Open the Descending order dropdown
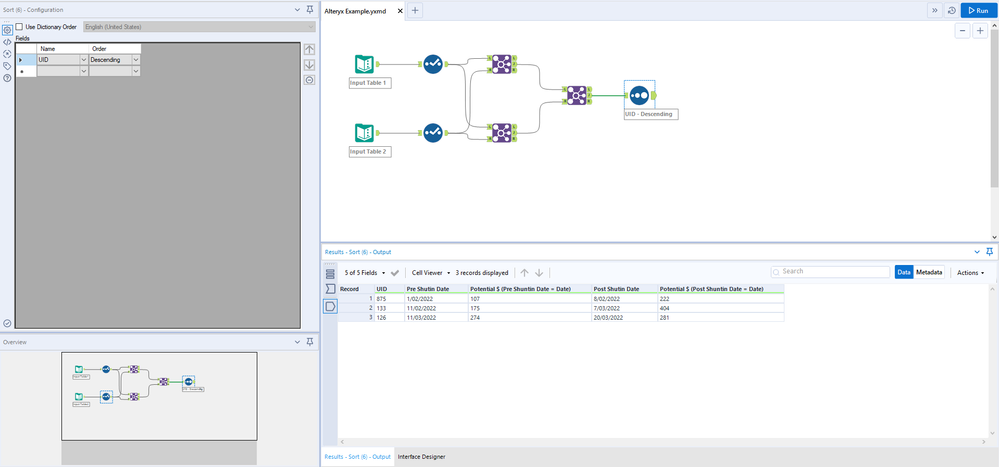The image size is (999, 467). tap(136, 60)
